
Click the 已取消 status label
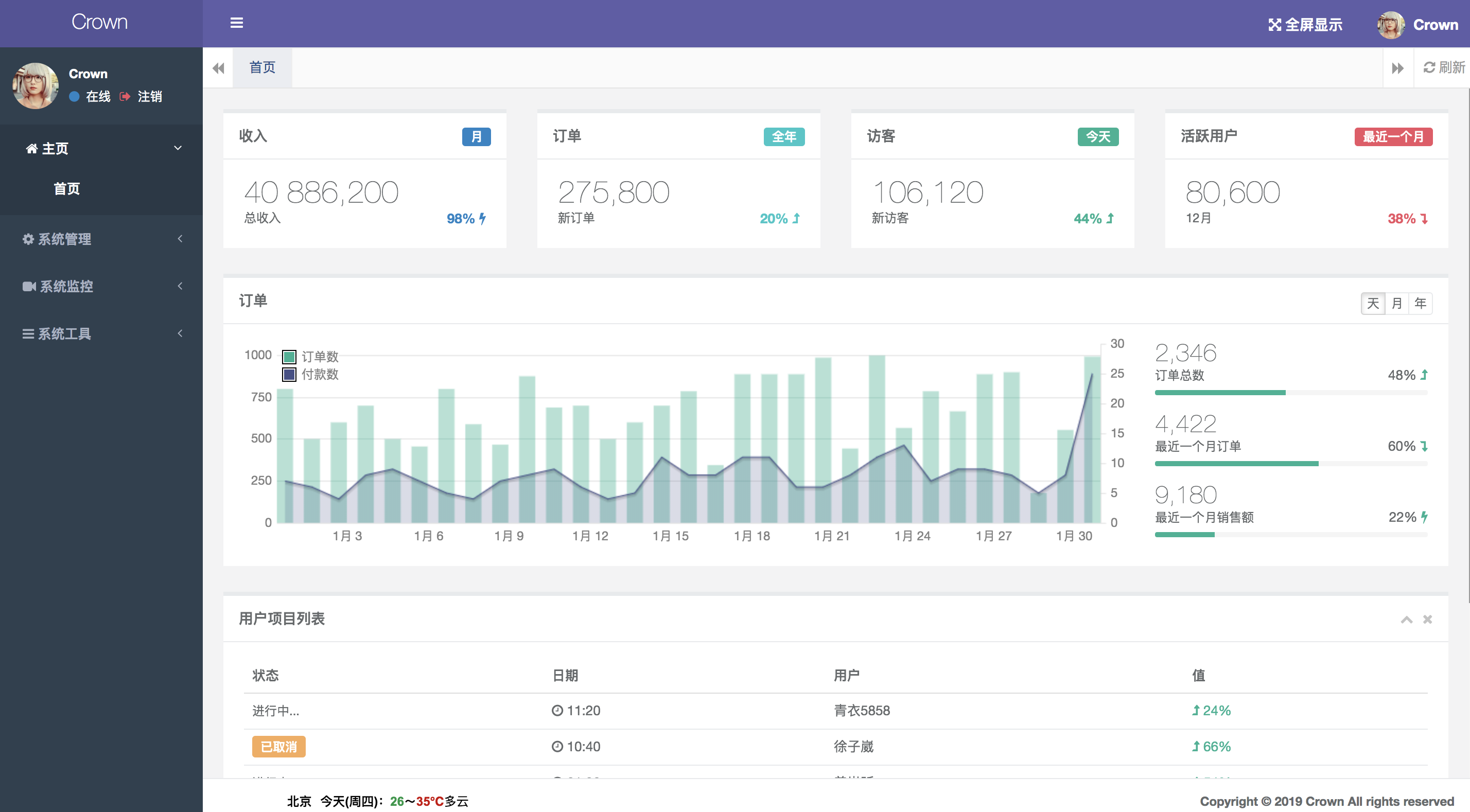tap(278, 746)
